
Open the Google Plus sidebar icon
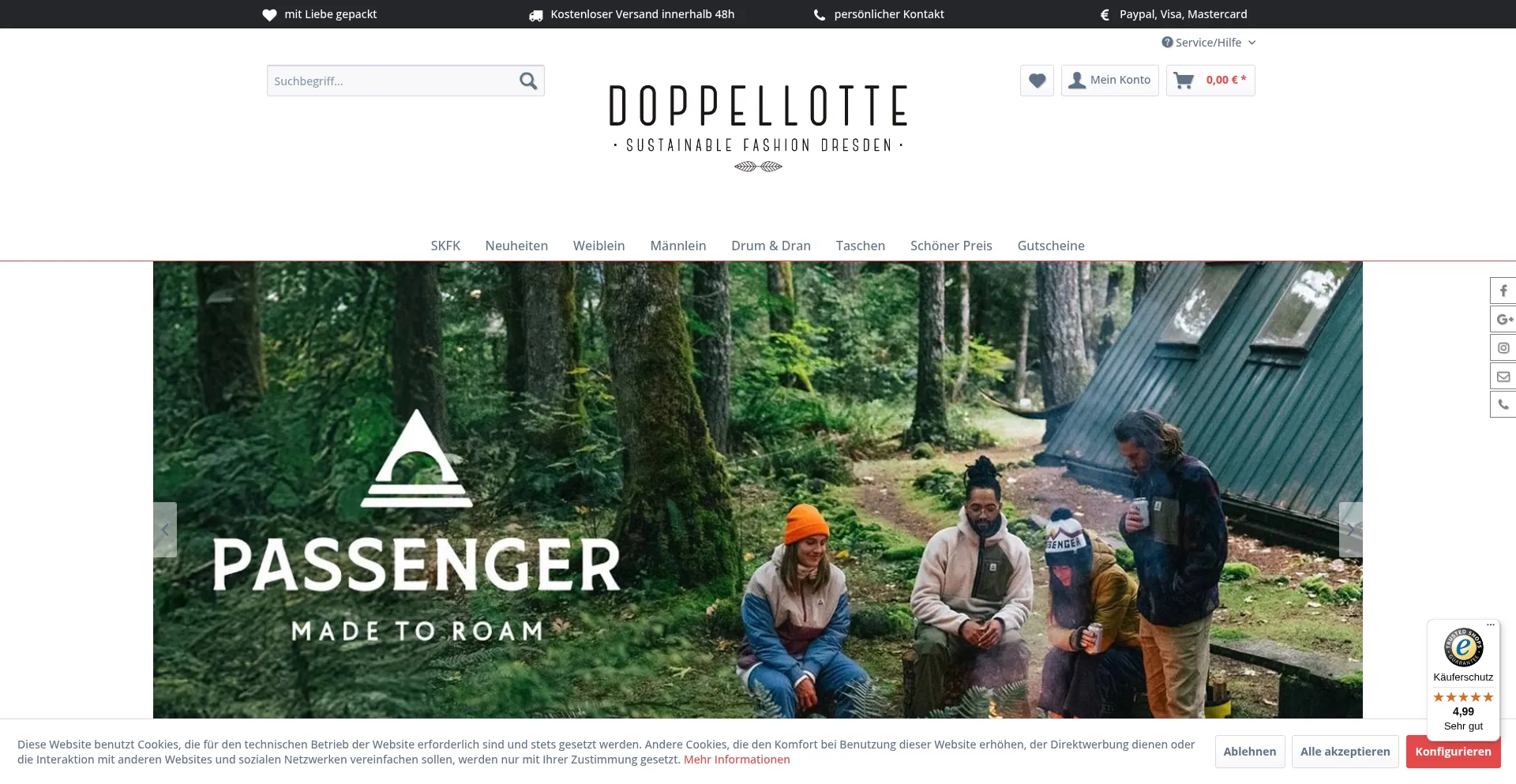point(1503,319)
